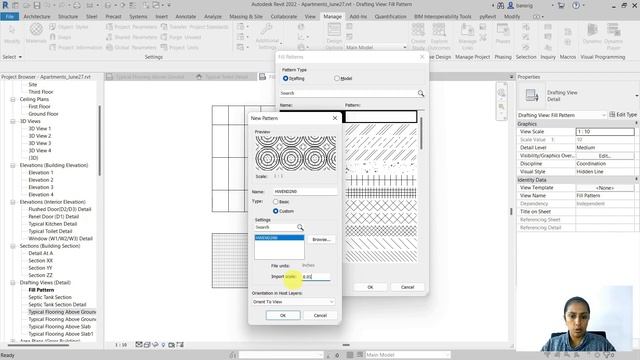Click the Global Parameters icon
The image size is (640, 360).
pyautogui.click(x=109, y=47)
